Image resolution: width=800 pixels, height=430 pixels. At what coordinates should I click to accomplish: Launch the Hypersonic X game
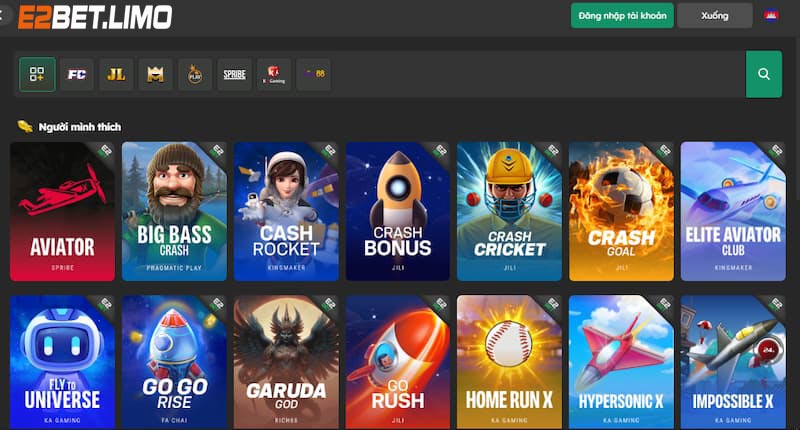point(621,362)
